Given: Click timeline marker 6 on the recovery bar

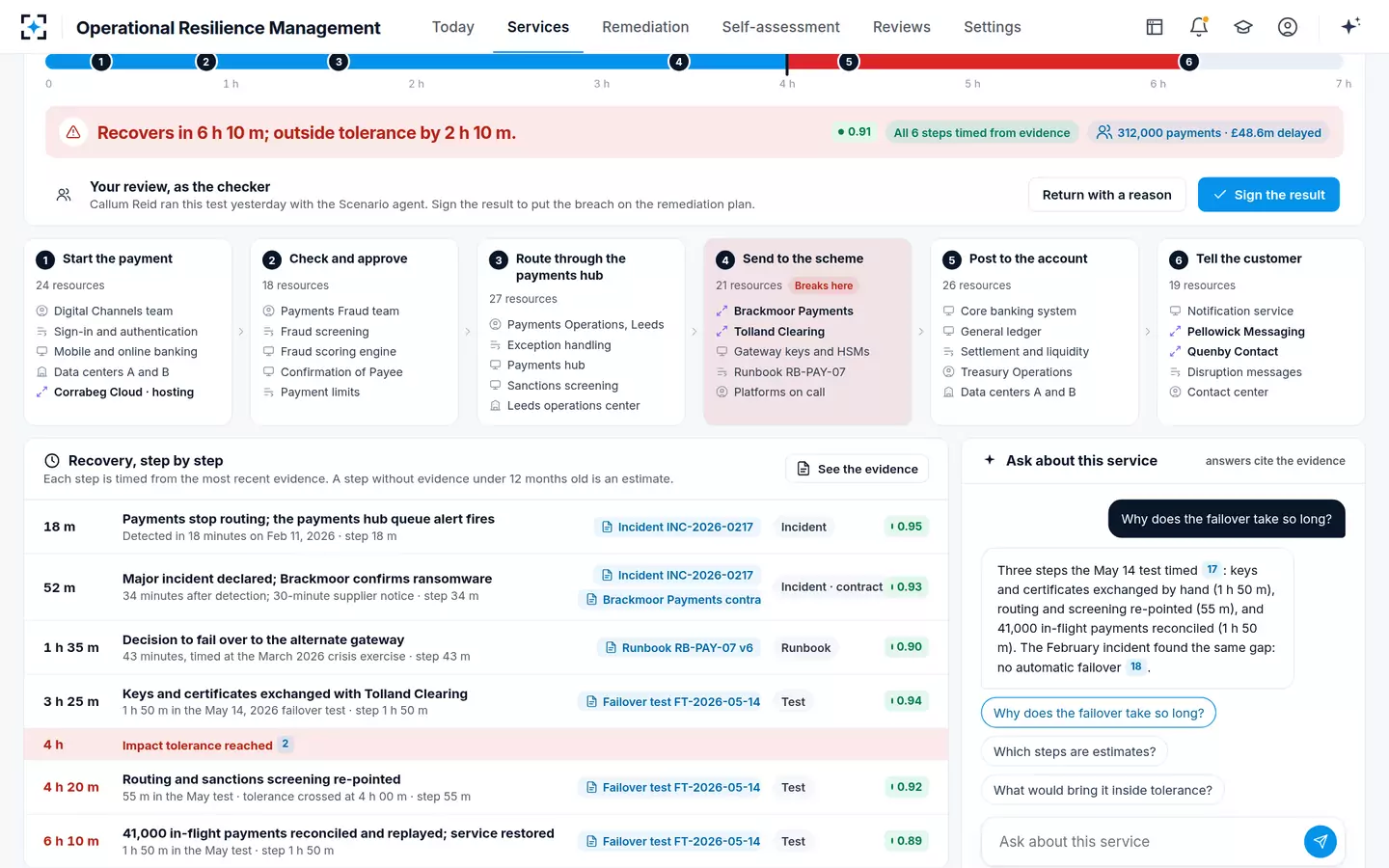Looking at the screenshot, I should point(1188,62).
